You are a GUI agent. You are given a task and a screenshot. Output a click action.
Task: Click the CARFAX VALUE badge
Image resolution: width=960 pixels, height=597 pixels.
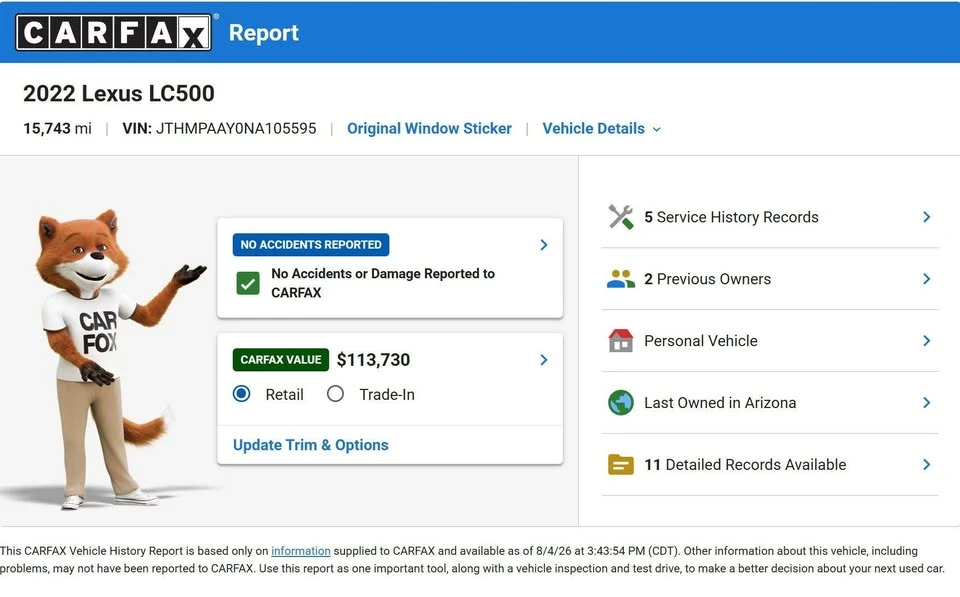click(x=280, y=359)
